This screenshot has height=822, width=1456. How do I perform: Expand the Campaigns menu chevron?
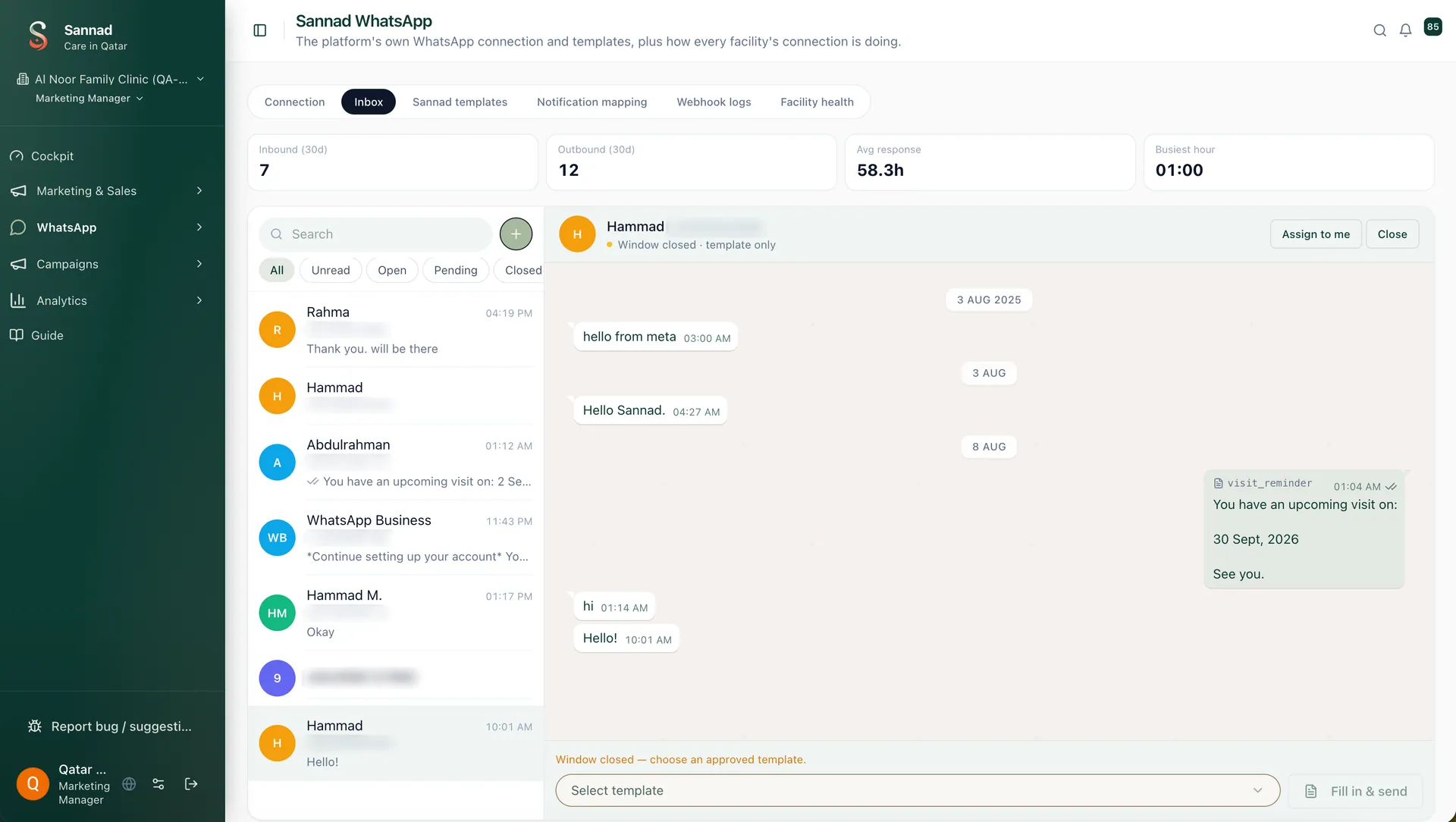tap(199, 264)
